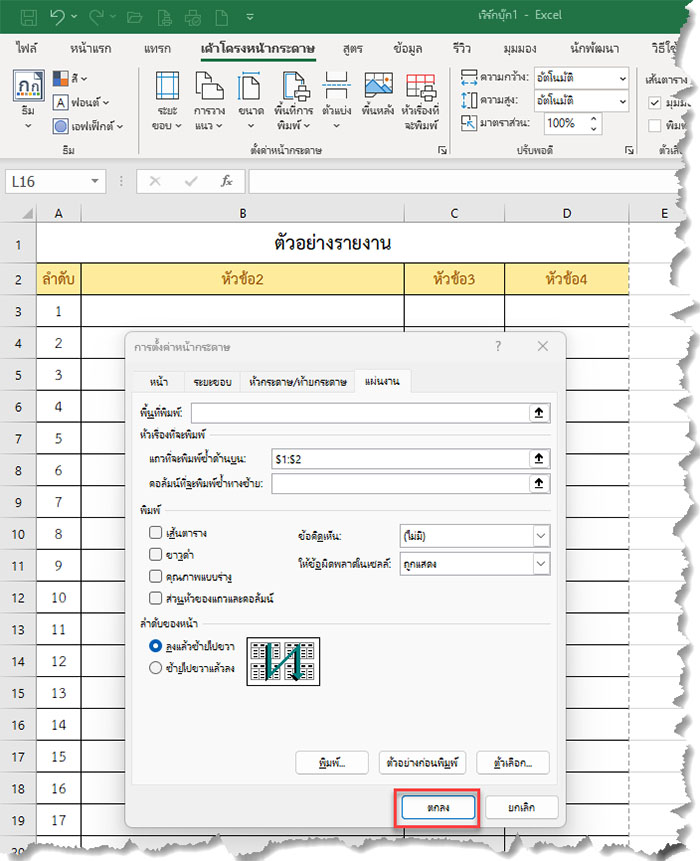The width and height of the screenshot is (700, 861).
Task: Click the collapse-dialog arrow beside พื้นที่พิมพ์ field
Action: coord(540,412)
